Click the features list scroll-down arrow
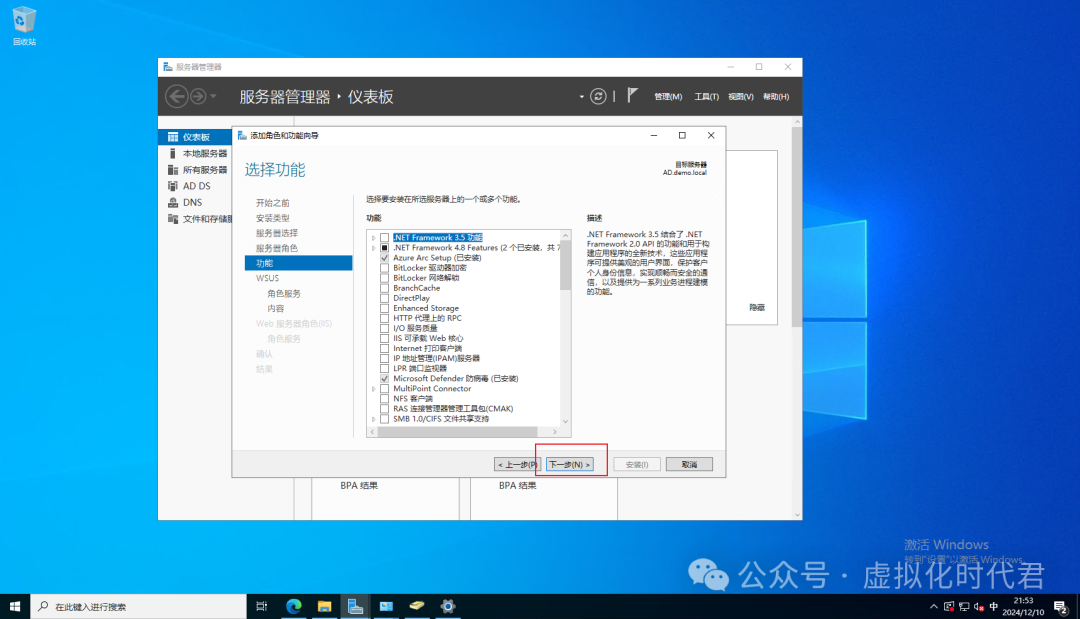The width and height of the screenshot is (1080, 619). [x=565, y=421]
